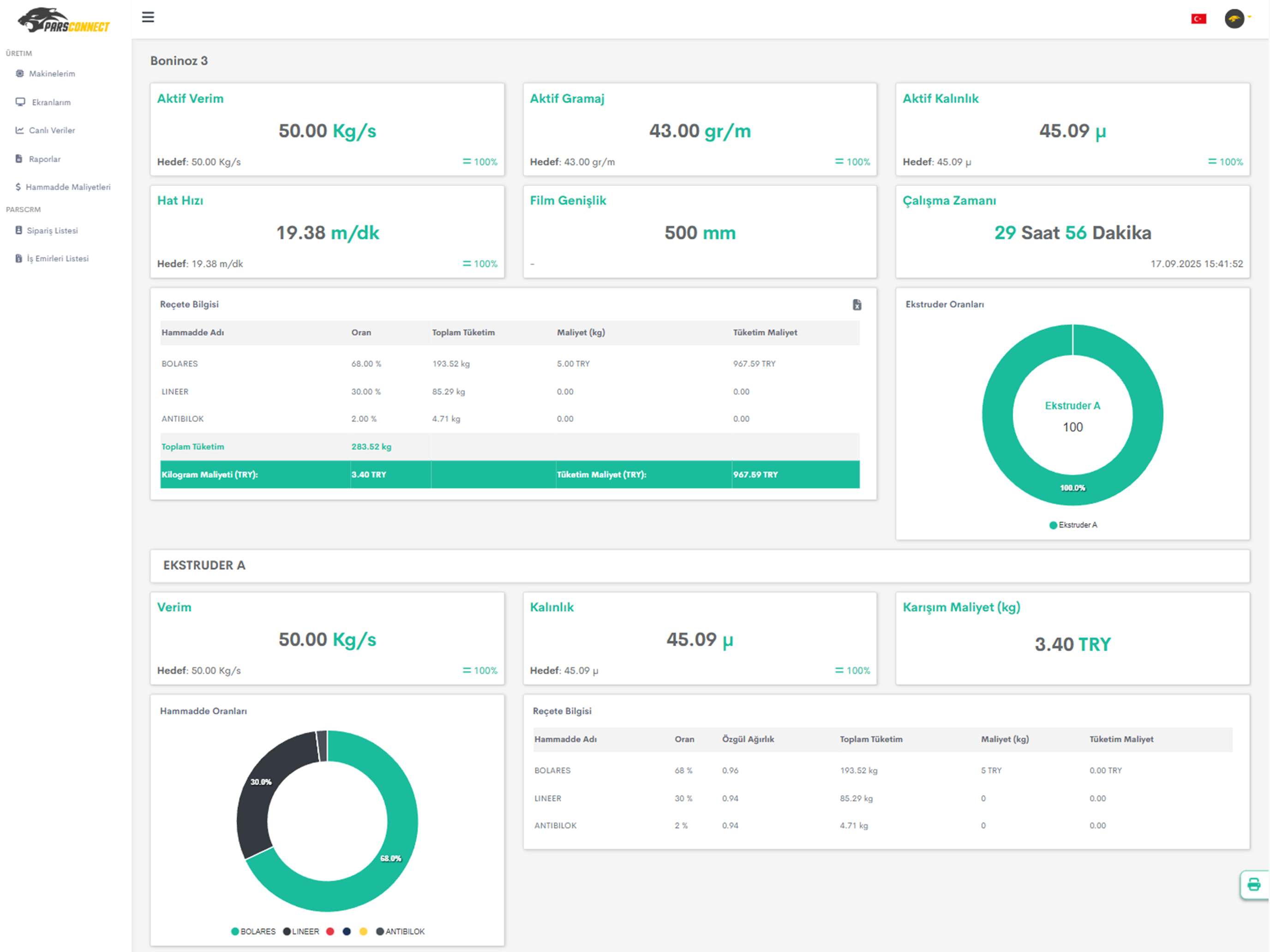Click the Aktif Gramaj card title
Viewport: 1270px width, 952px height.
click(567, 99)
